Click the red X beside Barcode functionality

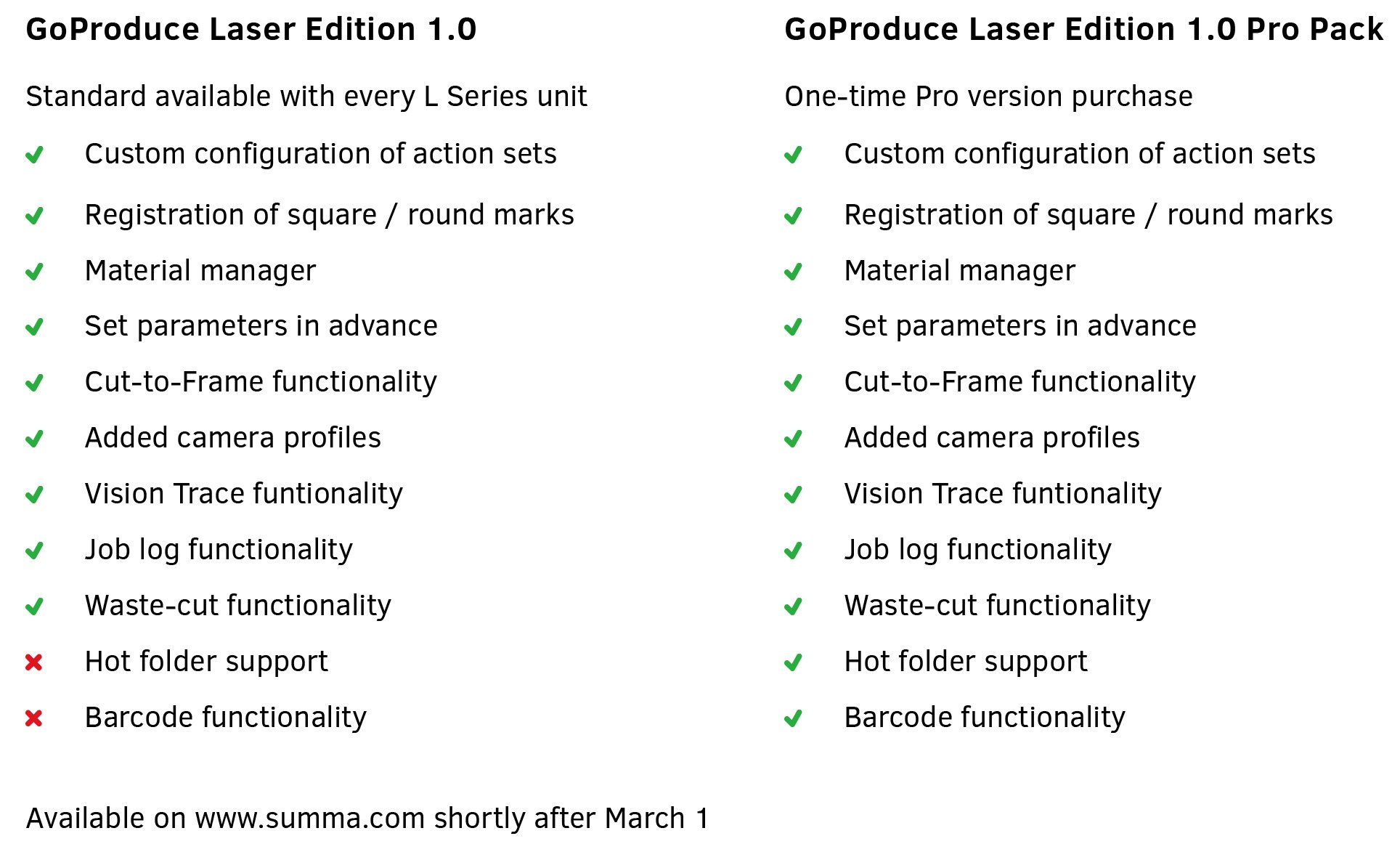tap(34, 718)
